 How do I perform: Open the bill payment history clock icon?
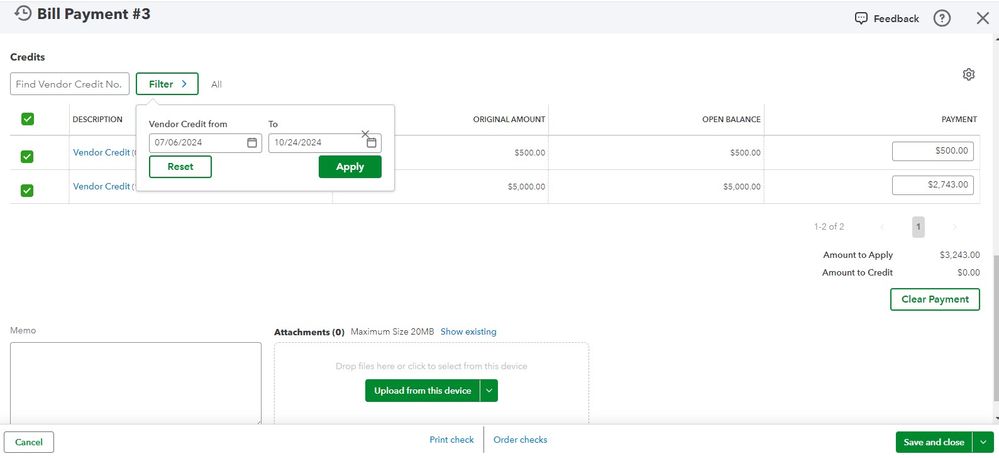click(x=23, y=14)
